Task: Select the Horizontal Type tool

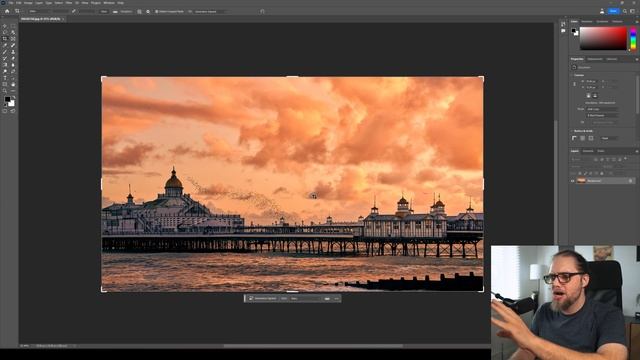Action: (4, 78)
